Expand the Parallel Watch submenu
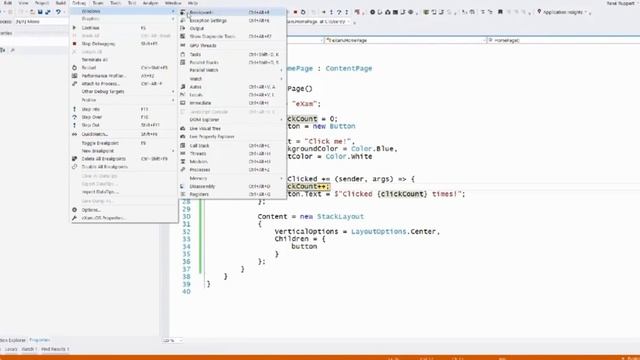The width and height of the screenshot is (640, 360). 231,70
